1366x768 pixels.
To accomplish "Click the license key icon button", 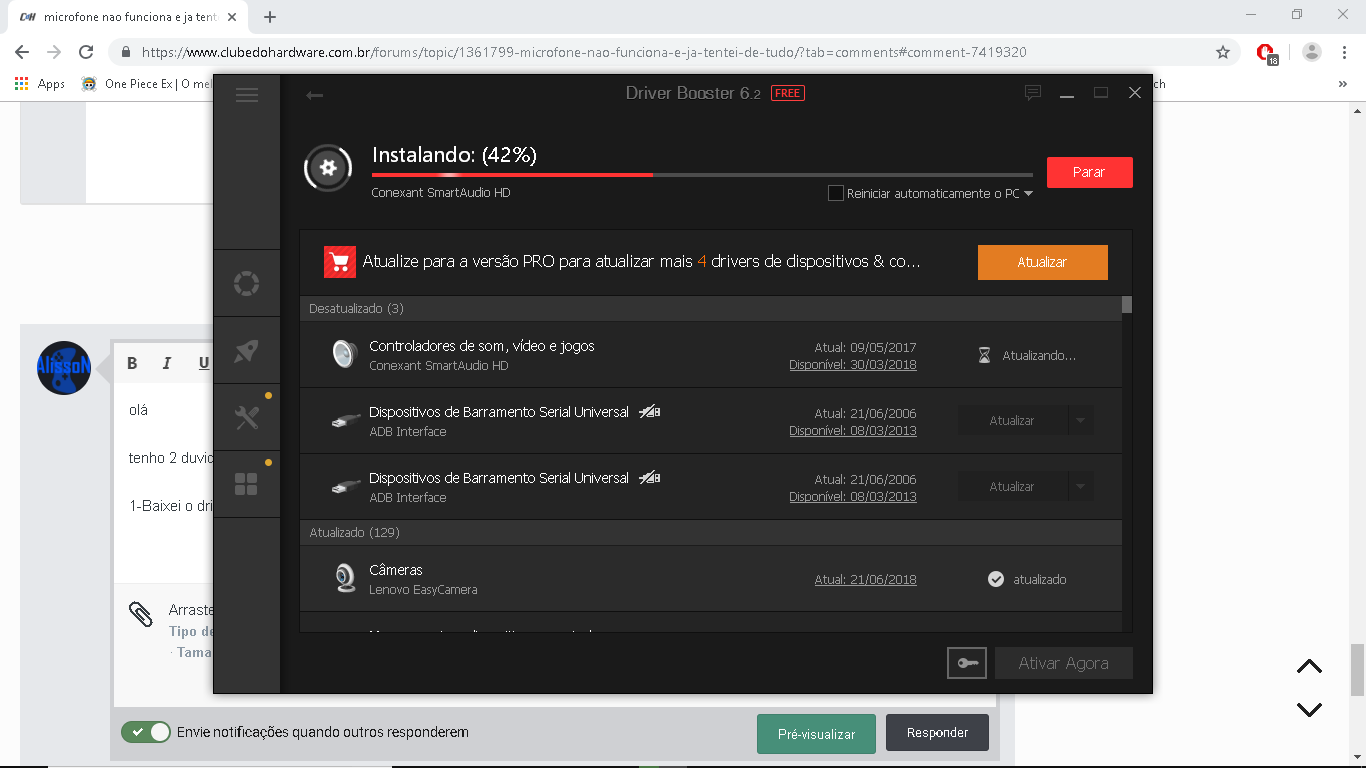I will [967, 663].
